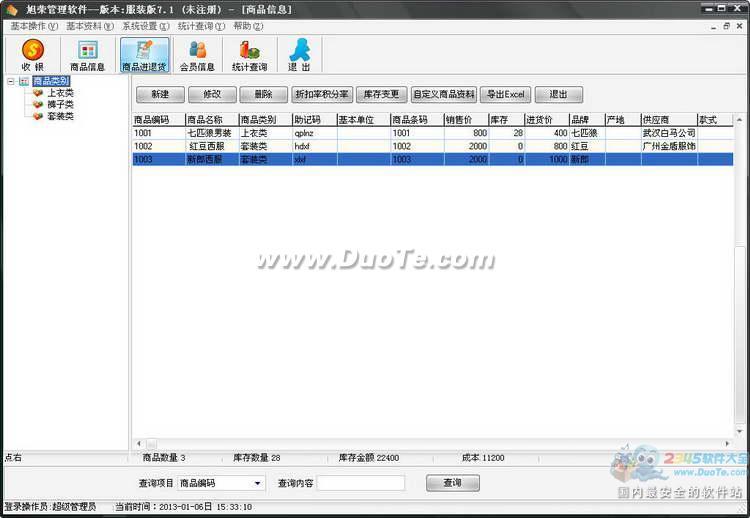Viewport: 750px width, 518px height.
Task: Click the 折扣率积分率 button
Action: [x=321, y=95]
